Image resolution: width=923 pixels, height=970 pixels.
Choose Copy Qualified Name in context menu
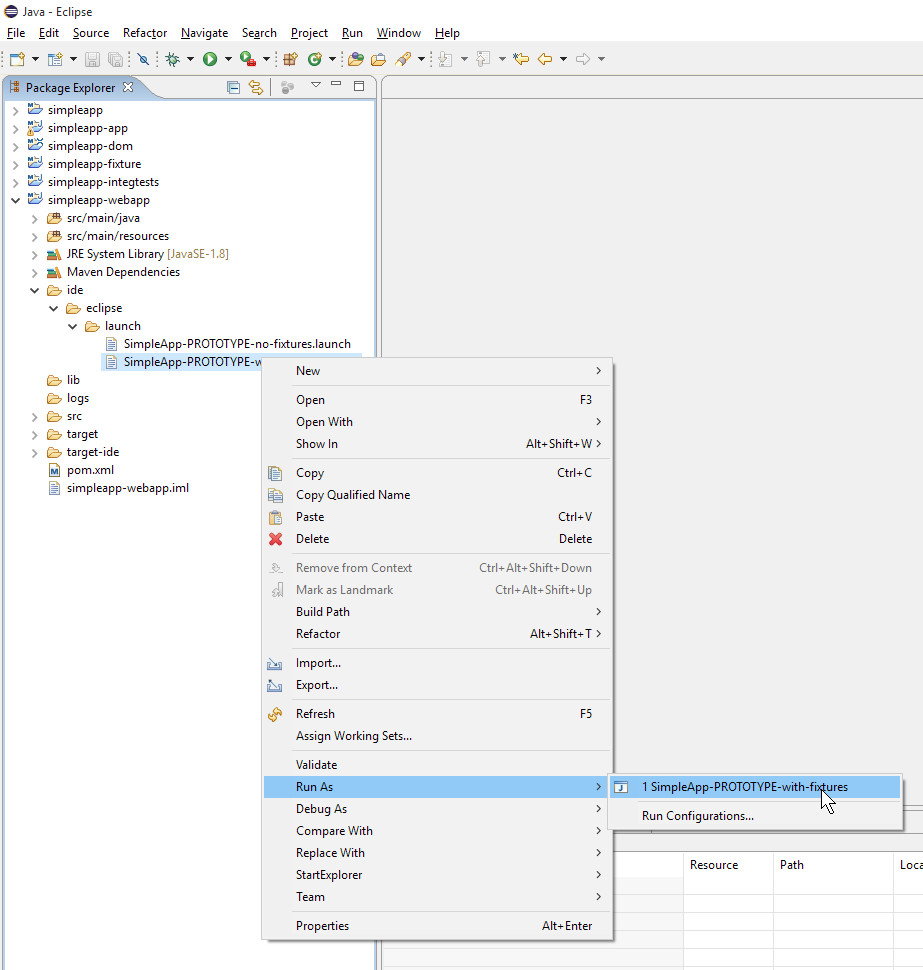[x=438, y=495]
